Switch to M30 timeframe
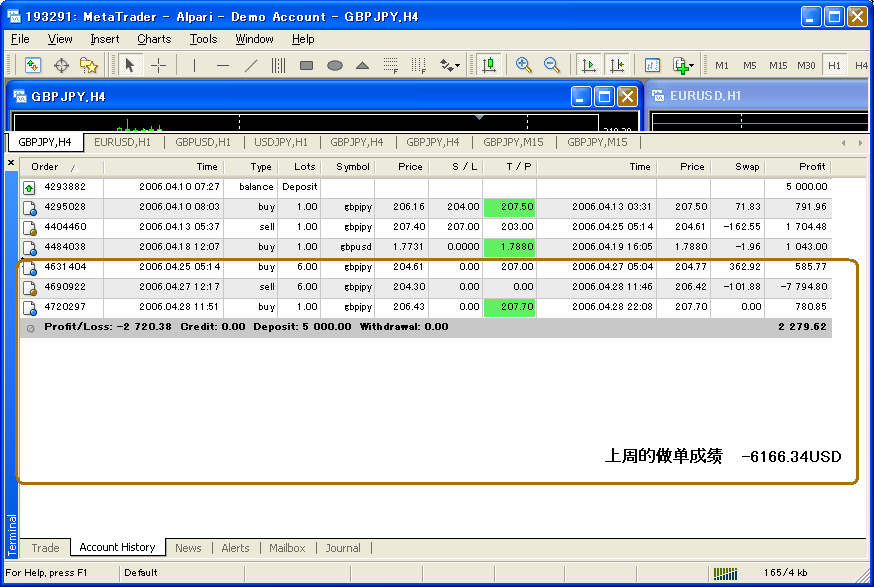Image resolution: width=874 pixels, height=587 pixels. [806, 65]
